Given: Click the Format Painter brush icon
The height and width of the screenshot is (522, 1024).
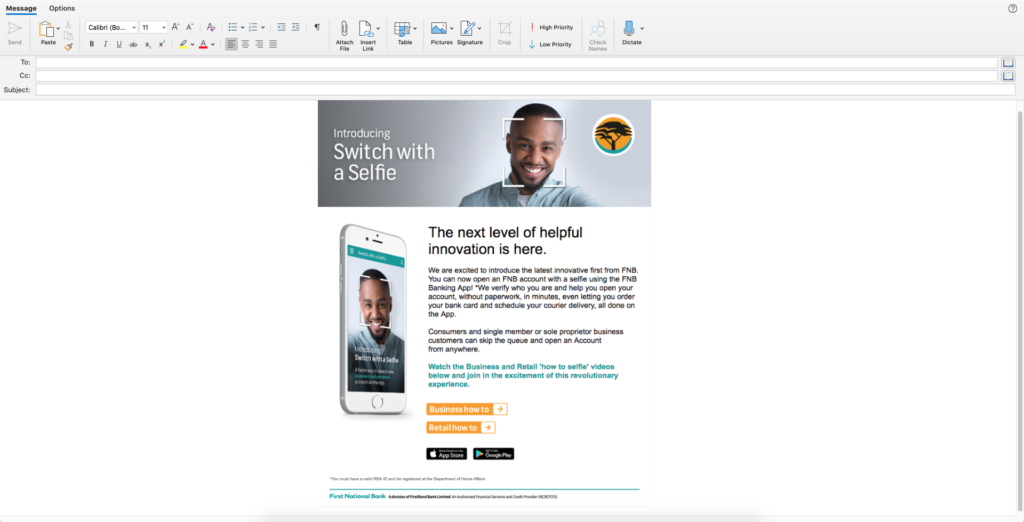Looking at the screenshot, I should point(68,46).
